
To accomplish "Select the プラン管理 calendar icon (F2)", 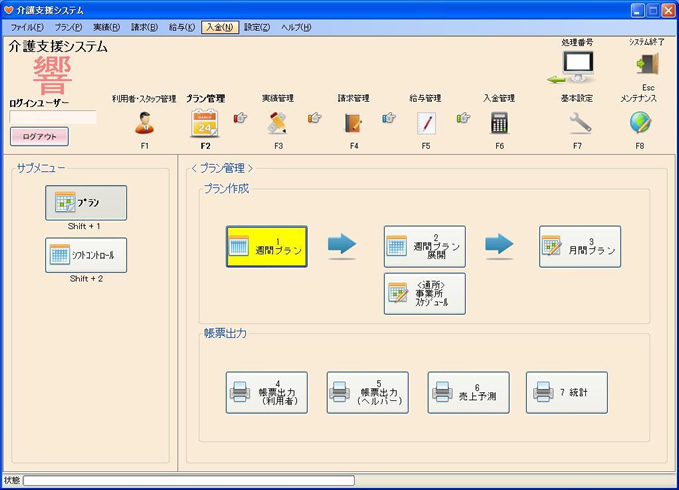I will pyautogui.click(x=204, y=123).
